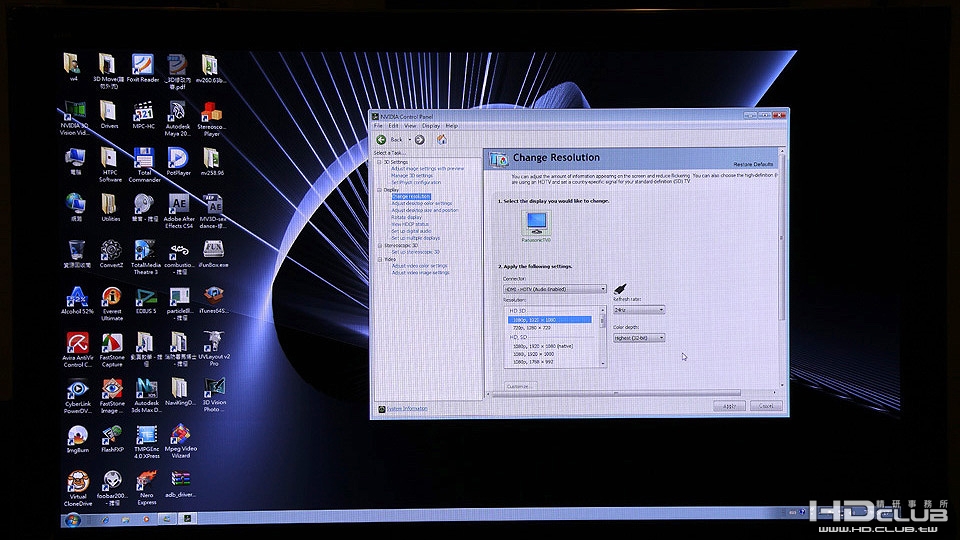Launch TMPGEnc 4.0 XPress shortcut
Viewport: 960px width, 540px height.
coord(147,442)
